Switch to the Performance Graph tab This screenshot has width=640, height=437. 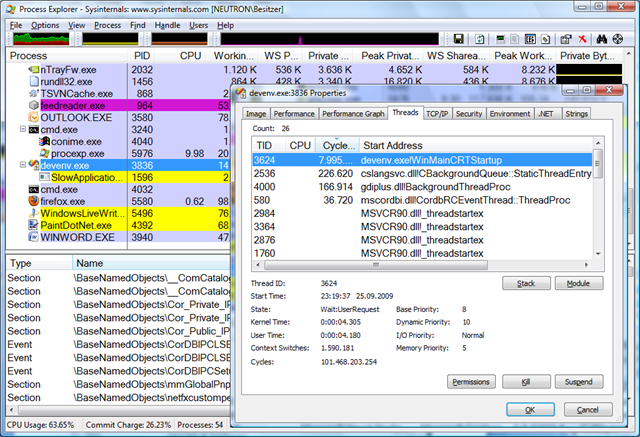[353, 114]
